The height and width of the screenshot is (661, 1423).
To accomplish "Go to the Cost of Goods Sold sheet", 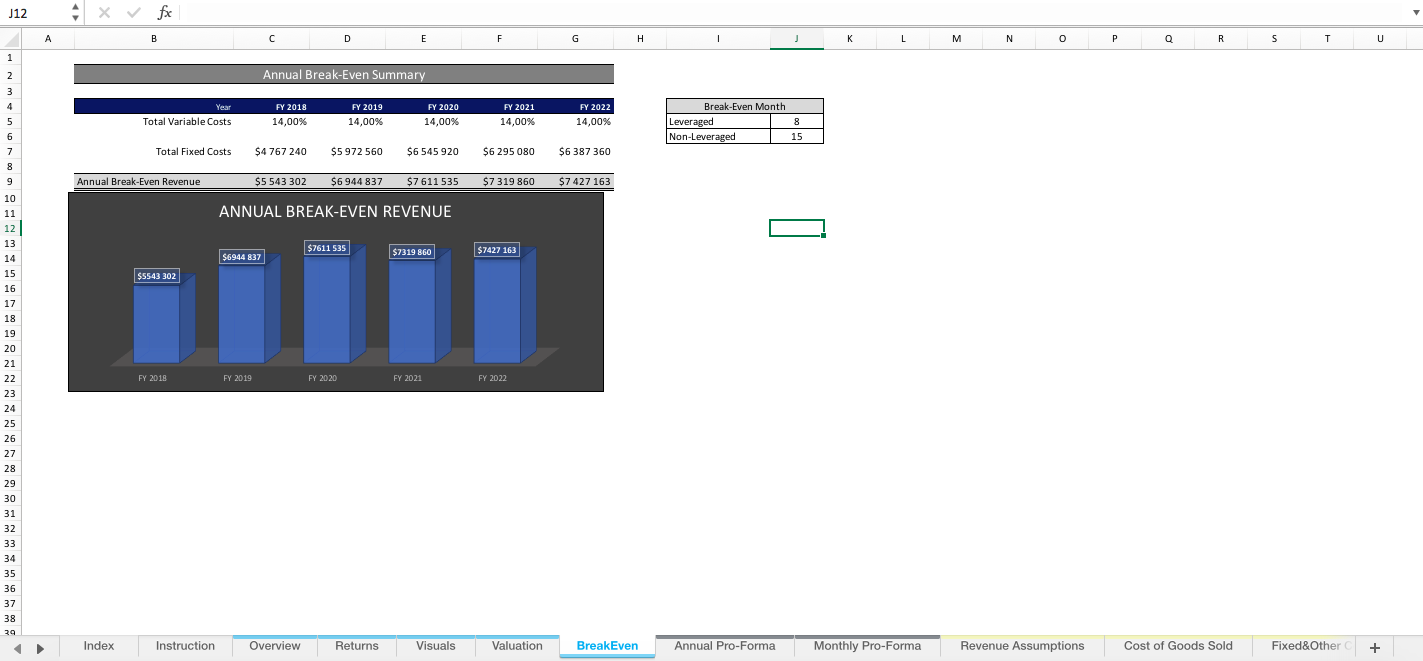I will tap(1177, 646).
